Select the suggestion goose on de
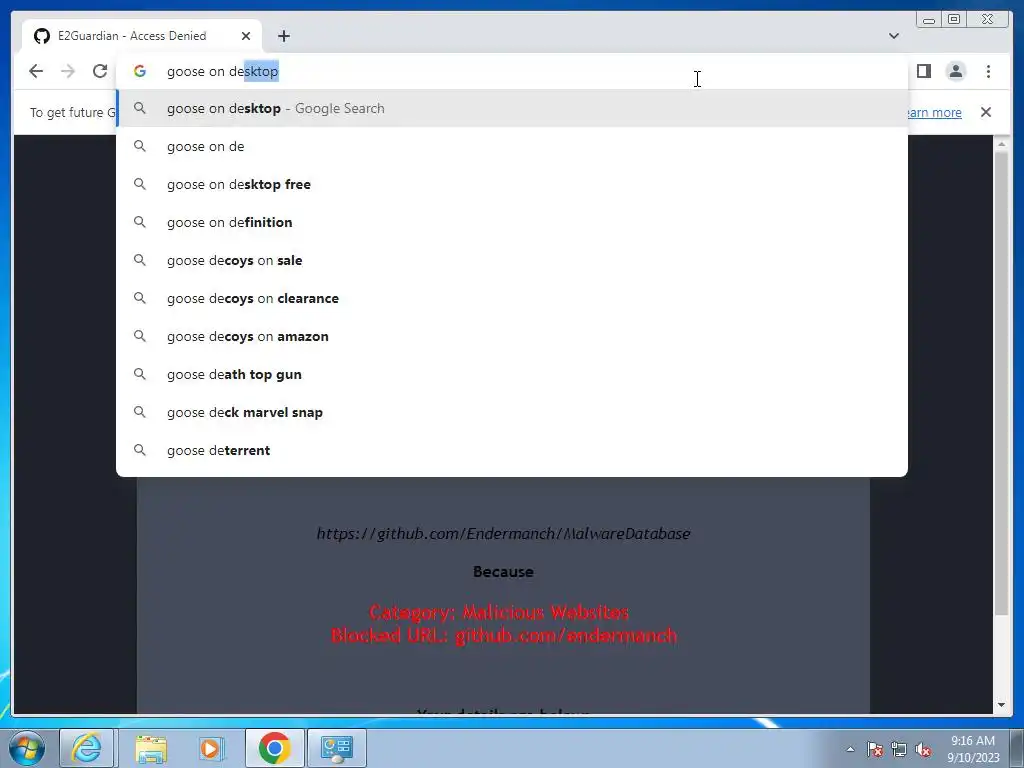Image resolution: width=1024 pixels, height=768 pixels. click(x=512, y=146)
